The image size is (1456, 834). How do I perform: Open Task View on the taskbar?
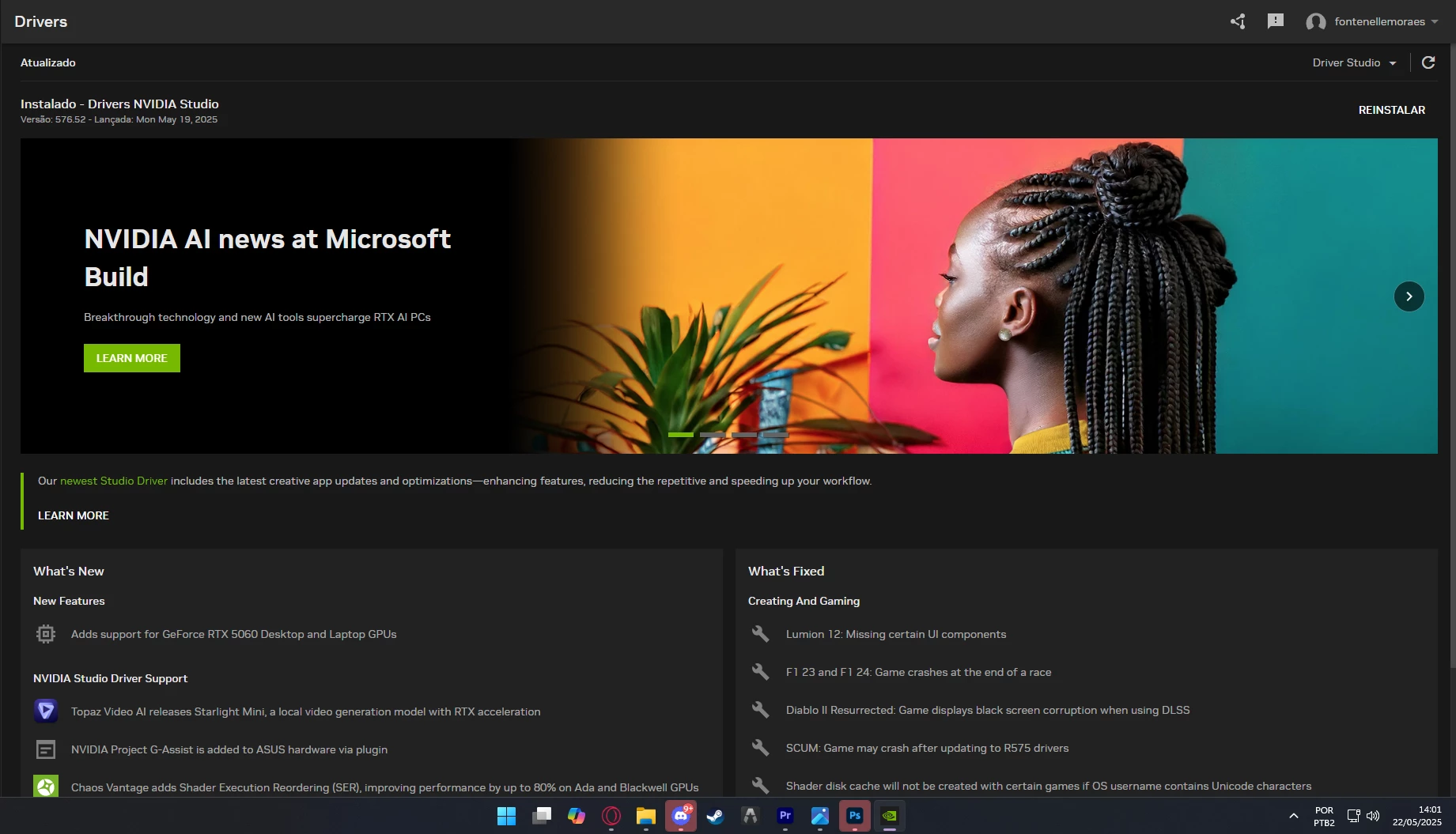[542, 816]
